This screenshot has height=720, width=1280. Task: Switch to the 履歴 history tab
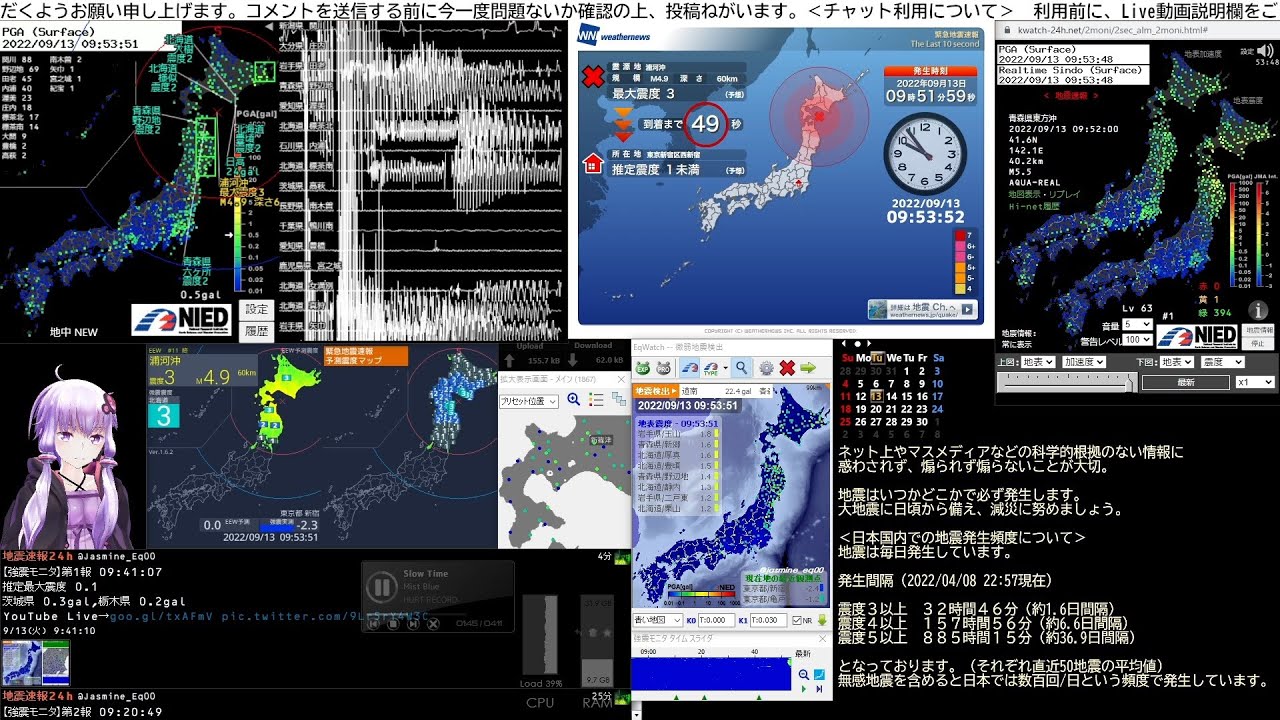pos(256,330)
